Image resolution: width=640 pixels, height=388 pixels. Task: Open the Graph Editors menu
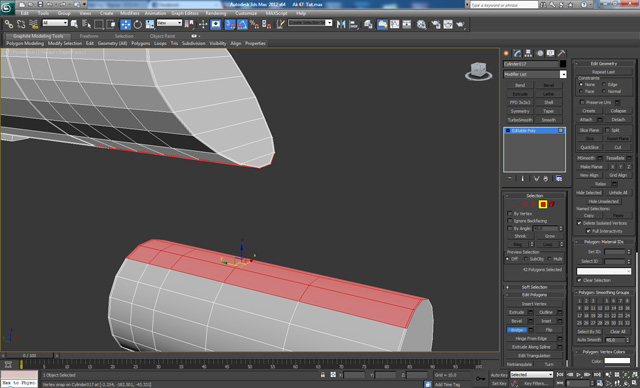[x=184, y=13]
